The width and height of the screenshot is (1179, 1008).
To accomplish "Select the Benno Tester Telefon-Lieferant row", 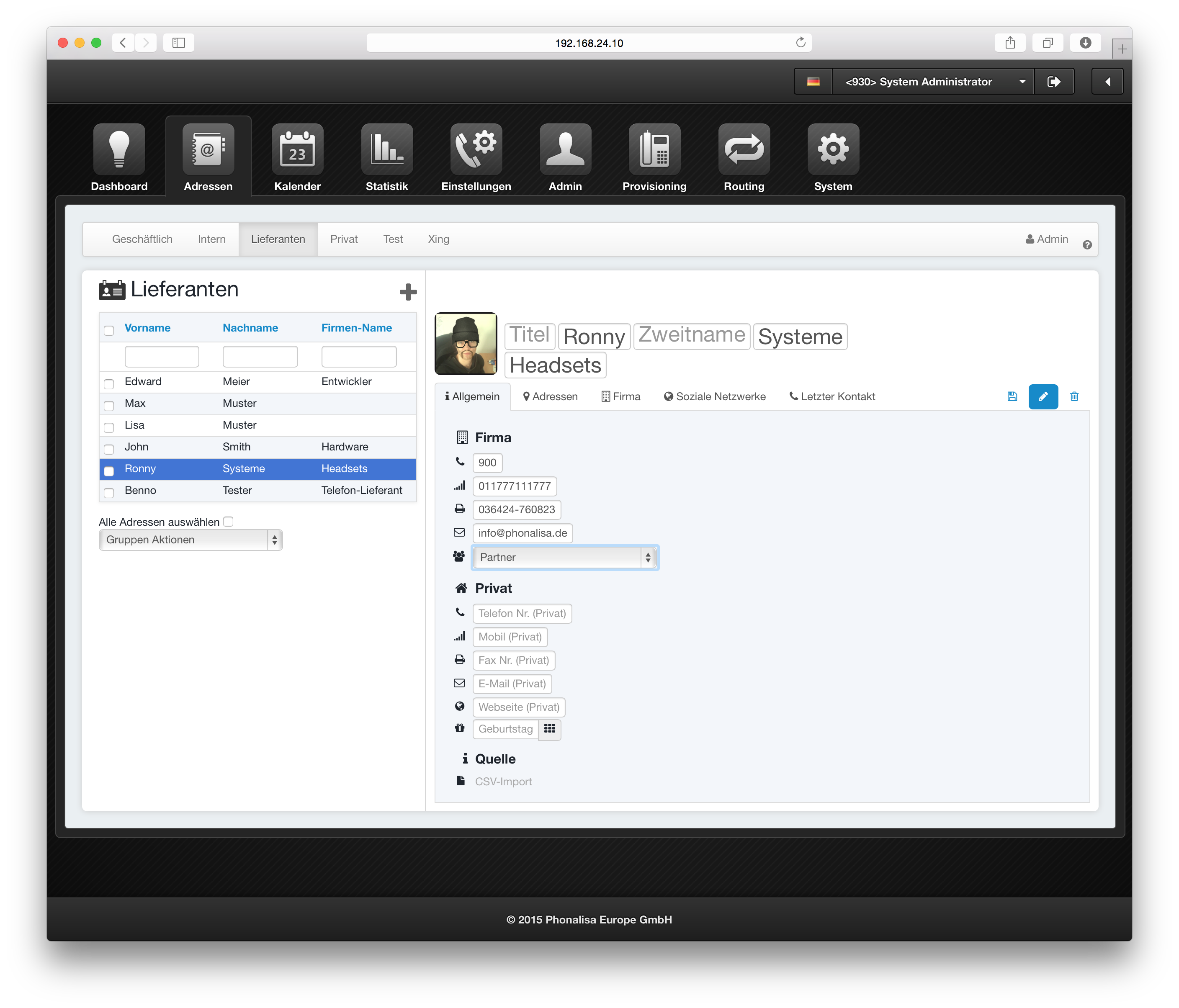I will click(x=258, y=491).
